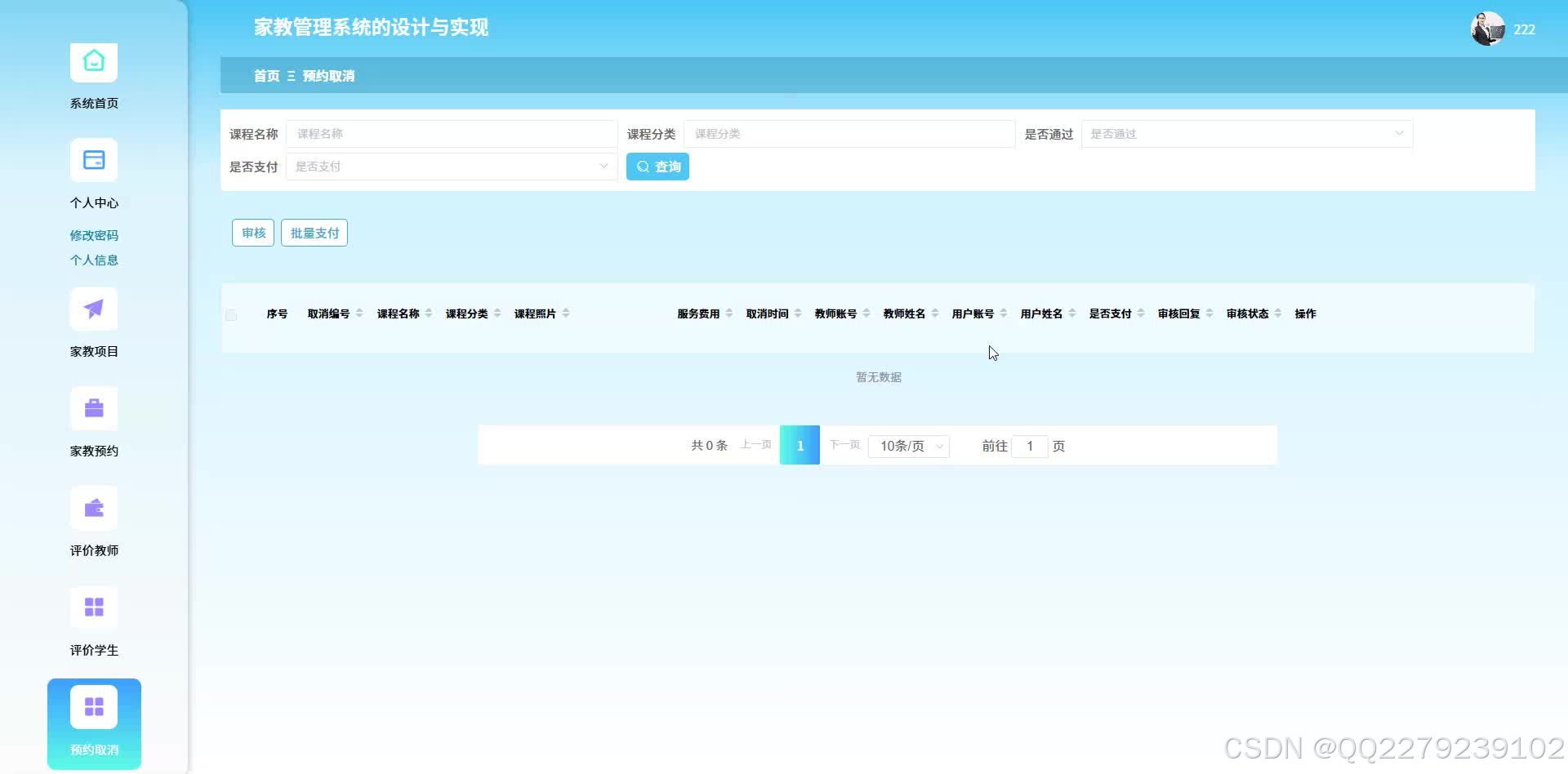Expand the 是否通过 filter dropdown
Image resolution: width=1568 pixels, height=774 pixels.
1247,134
